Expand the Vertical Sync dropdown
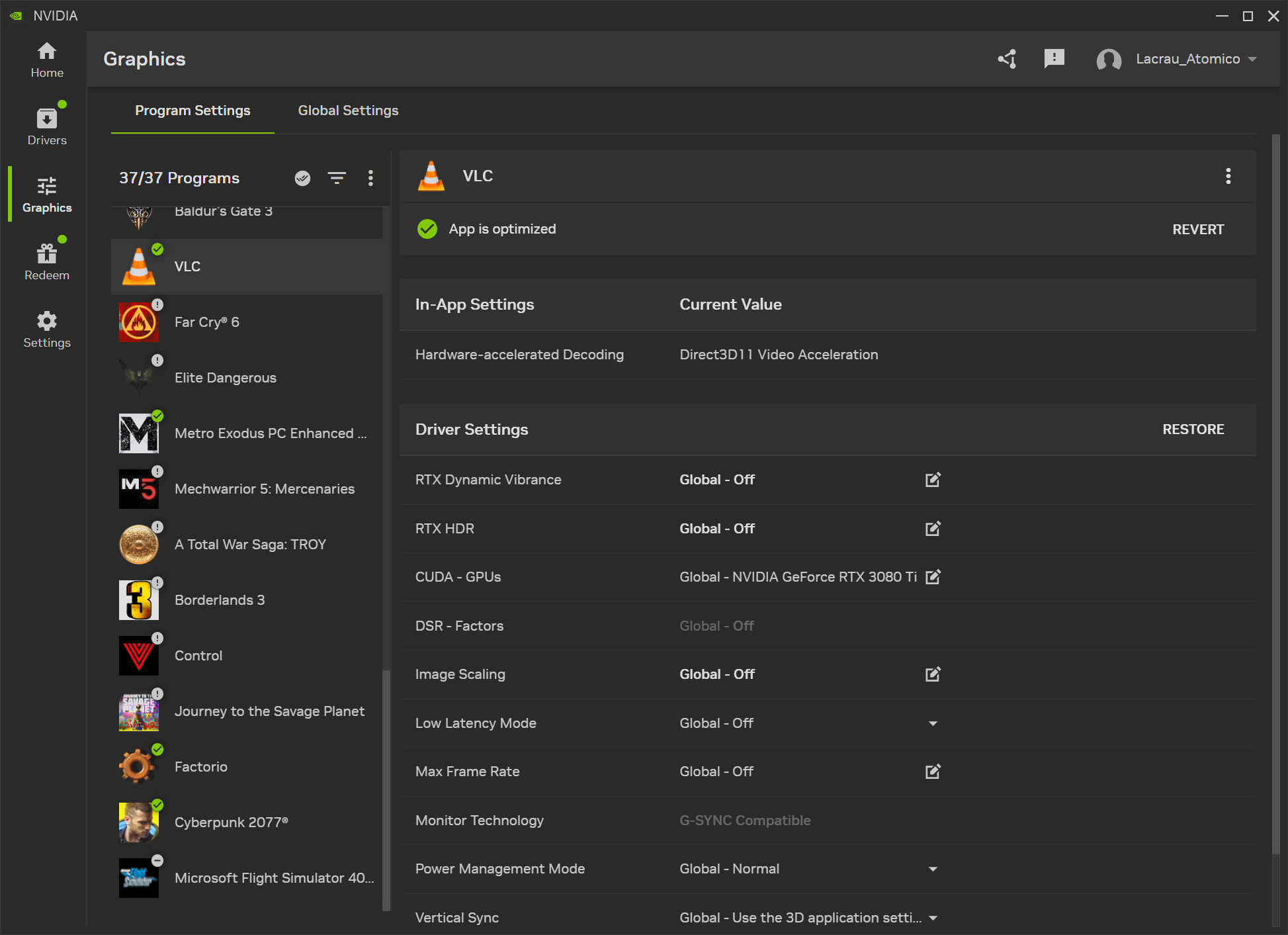1288x935 pixels. pos(933,918)
